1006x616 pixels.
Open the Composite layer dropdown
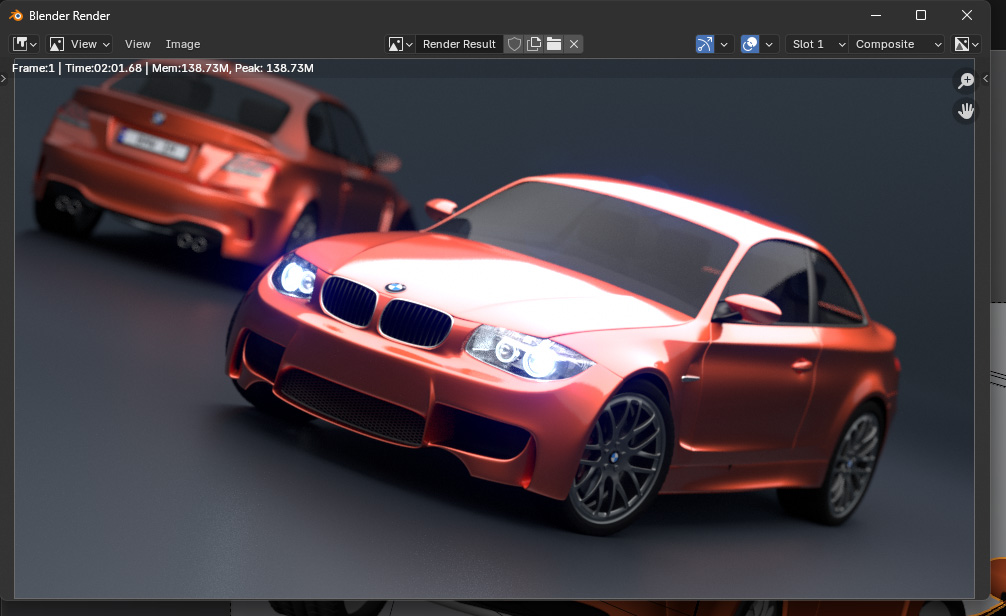pyautogui.click(x=897, y=44)
